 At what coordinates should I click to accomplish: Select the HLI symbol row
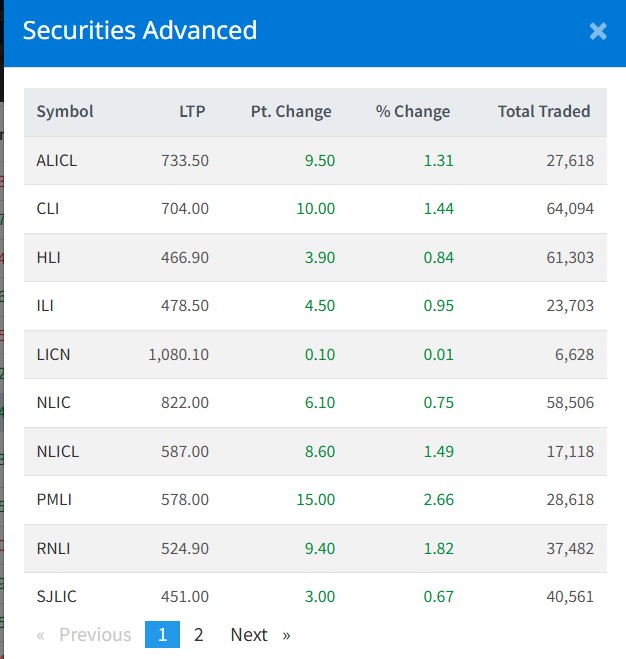point(48,257)
